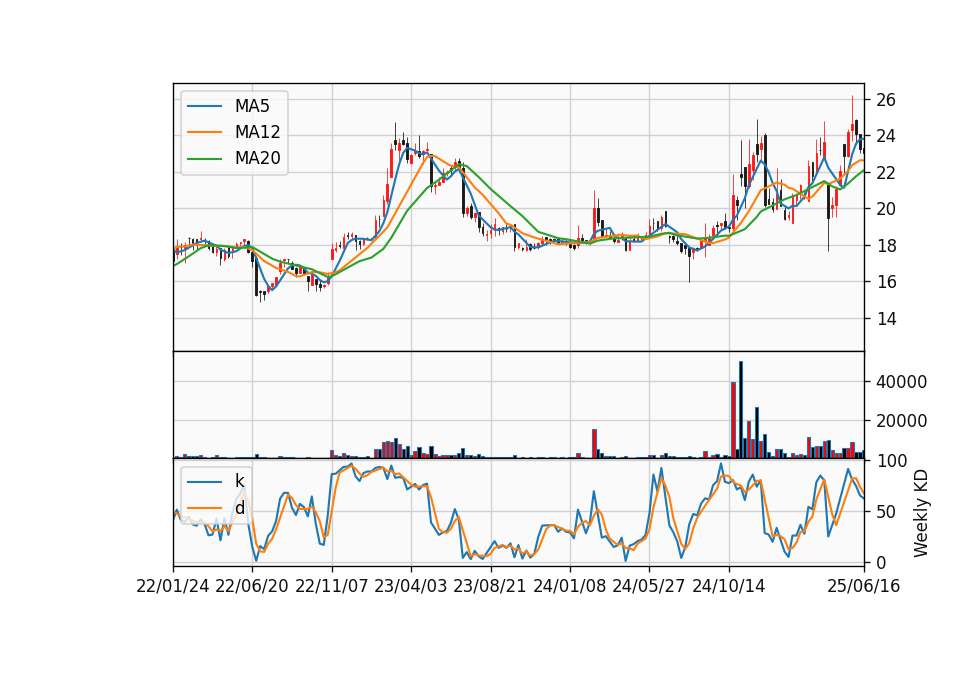Click the price axis value 22
Image resolution: width=960 pixels, height=690 pixels.
[x=886, y=173]
